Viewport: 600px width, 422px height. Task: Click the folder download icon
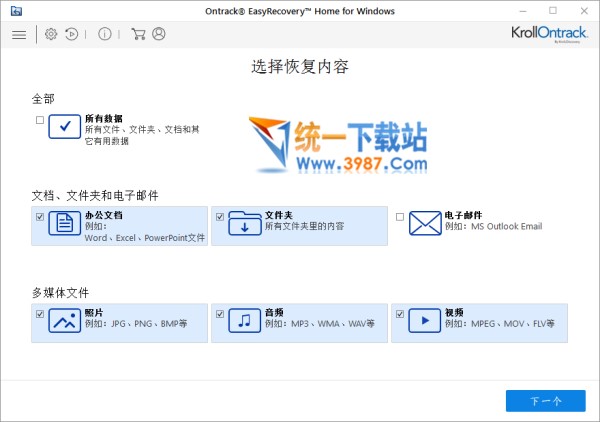coord(245,223)
